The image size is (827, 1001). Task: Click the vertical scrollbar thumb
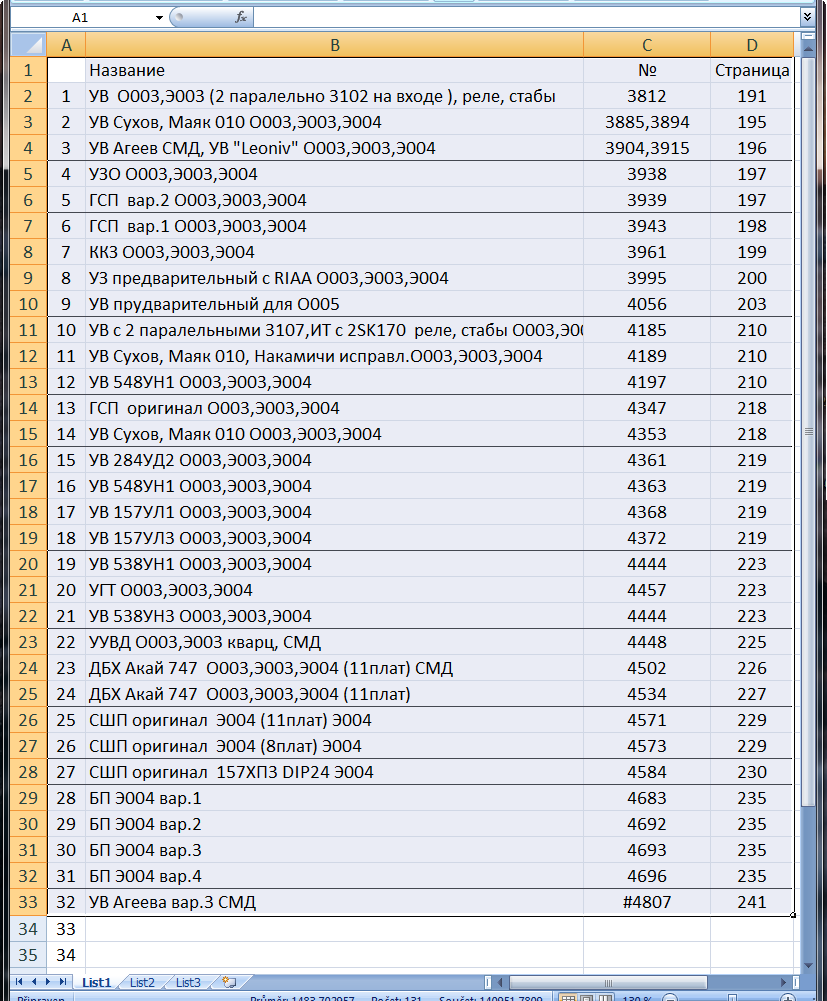808,432
